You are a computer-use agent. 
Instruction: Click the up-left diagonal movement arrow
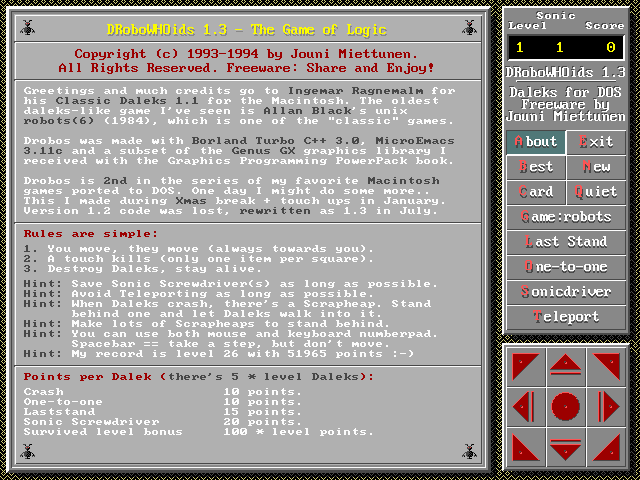(x=525, y=366)
